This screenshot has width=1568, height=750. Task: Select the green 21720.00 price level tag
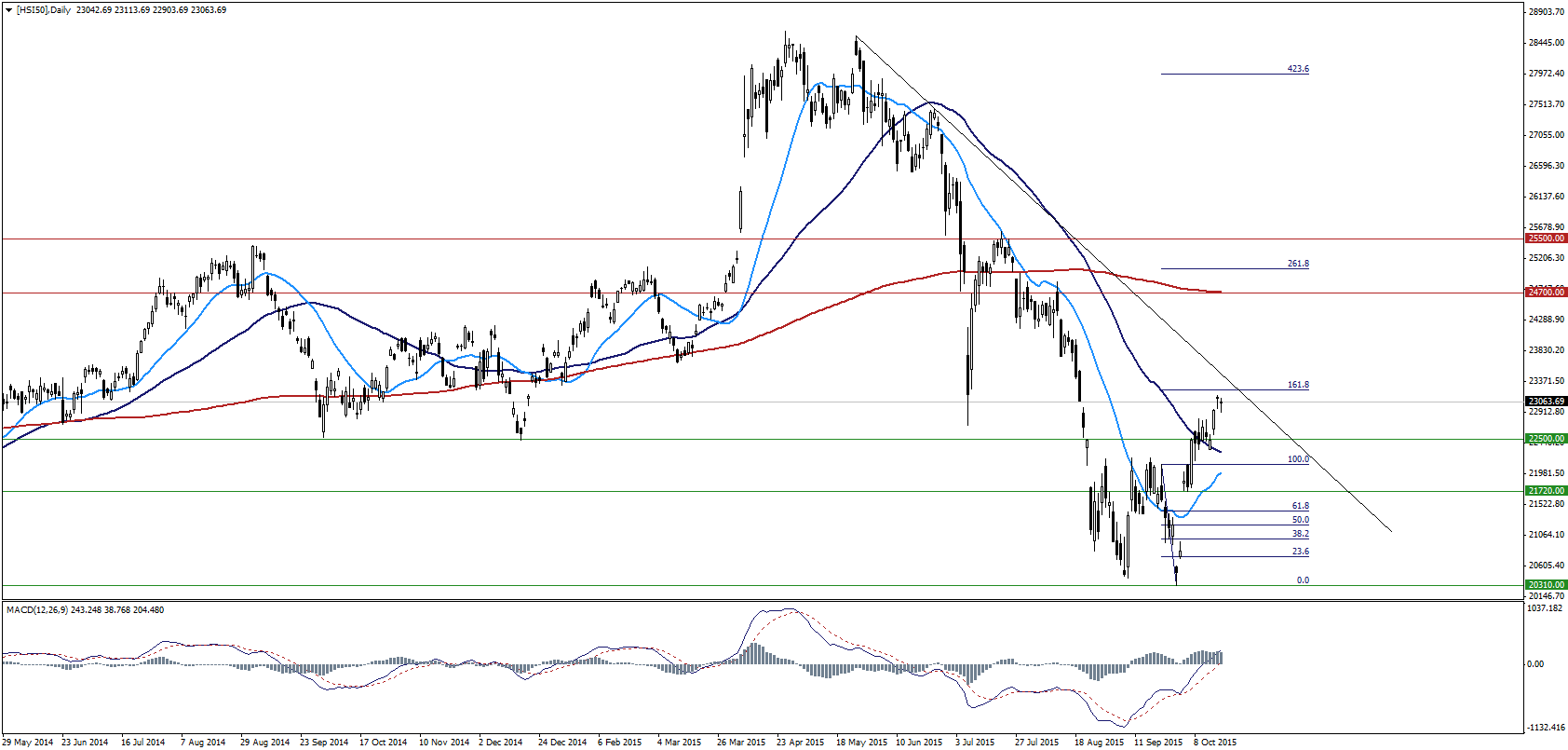click(x=1546, y=491)
